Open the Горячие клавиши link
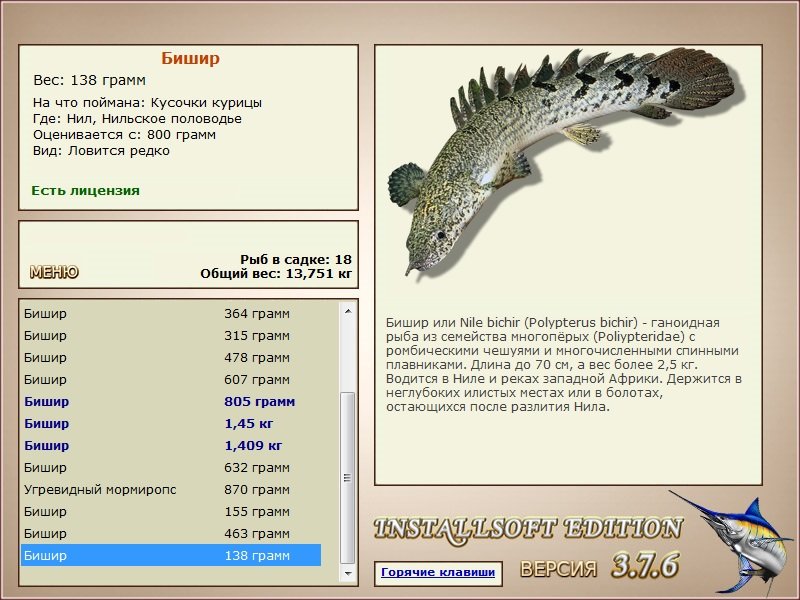800x600 pixels. point(438,572)
